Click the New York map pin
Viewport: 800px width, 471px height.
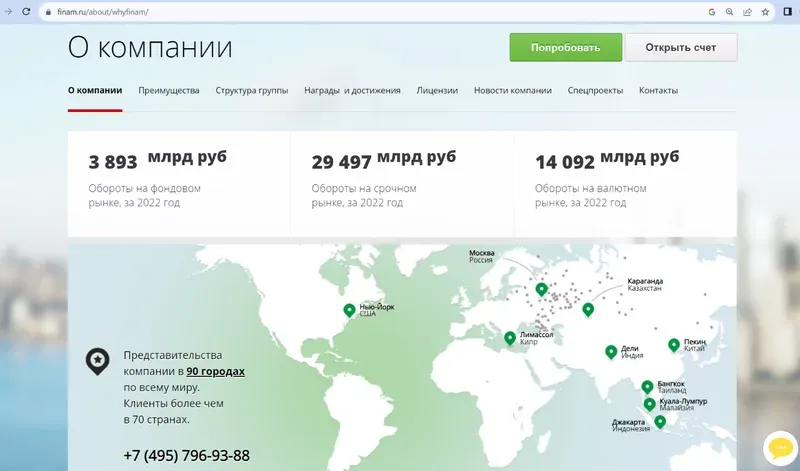pos(349,310)
